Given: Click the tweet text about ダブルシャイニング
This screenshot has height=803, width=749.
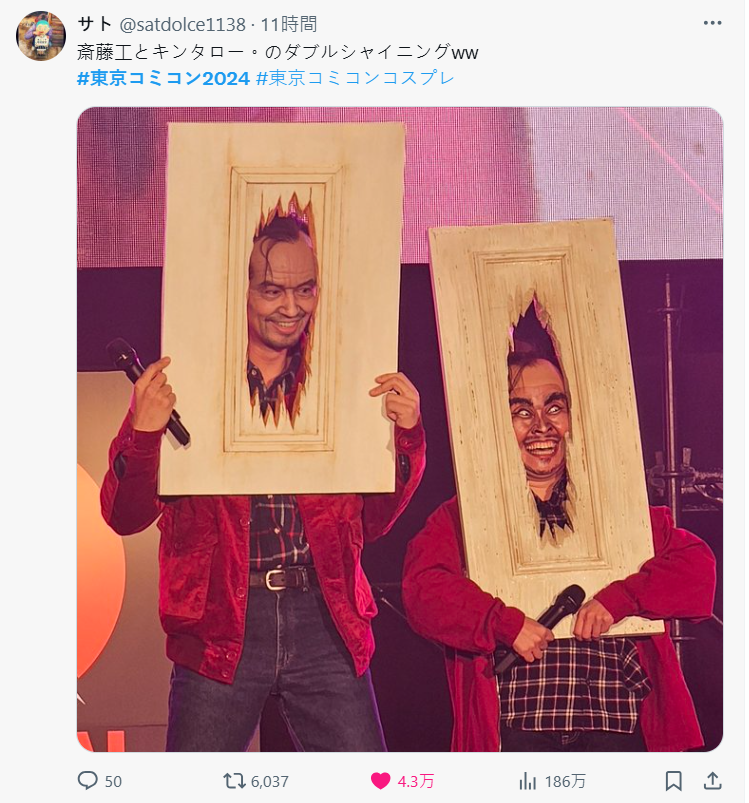Looking at the screenshot, I should 277,52.
